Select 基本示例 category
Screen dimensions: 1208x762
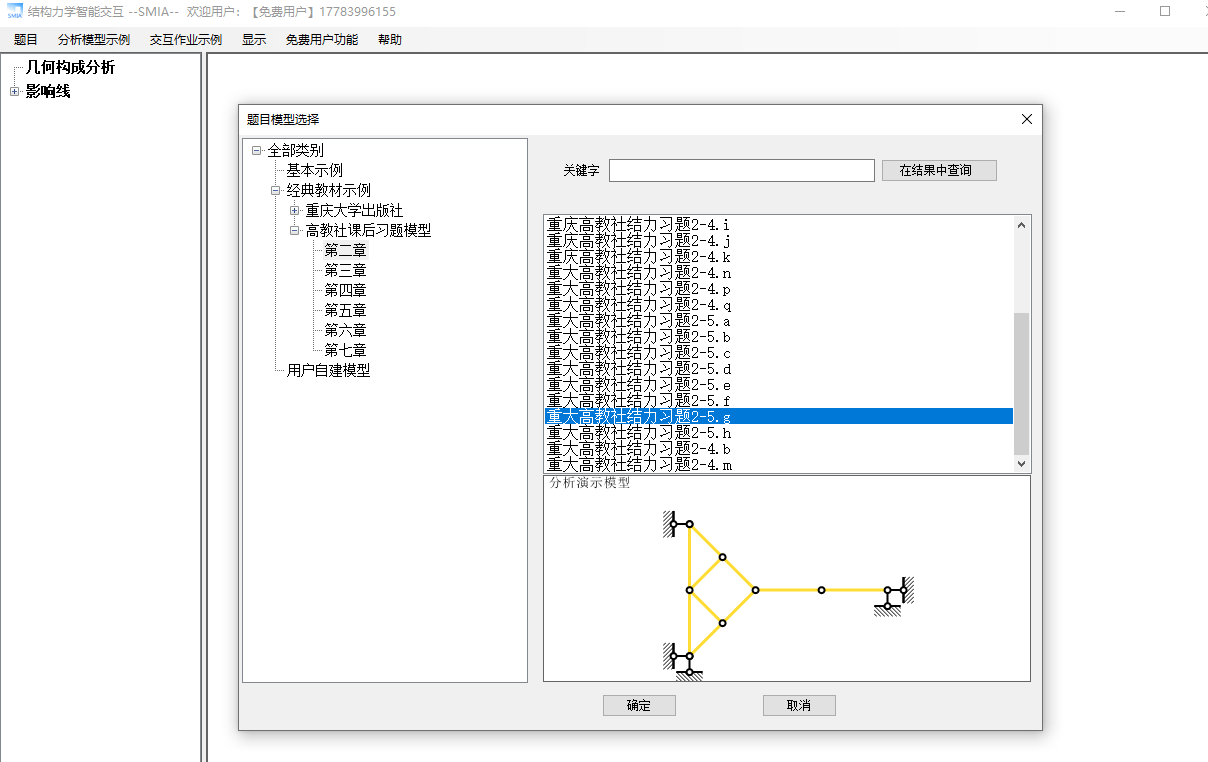click(x=314, y=171)
